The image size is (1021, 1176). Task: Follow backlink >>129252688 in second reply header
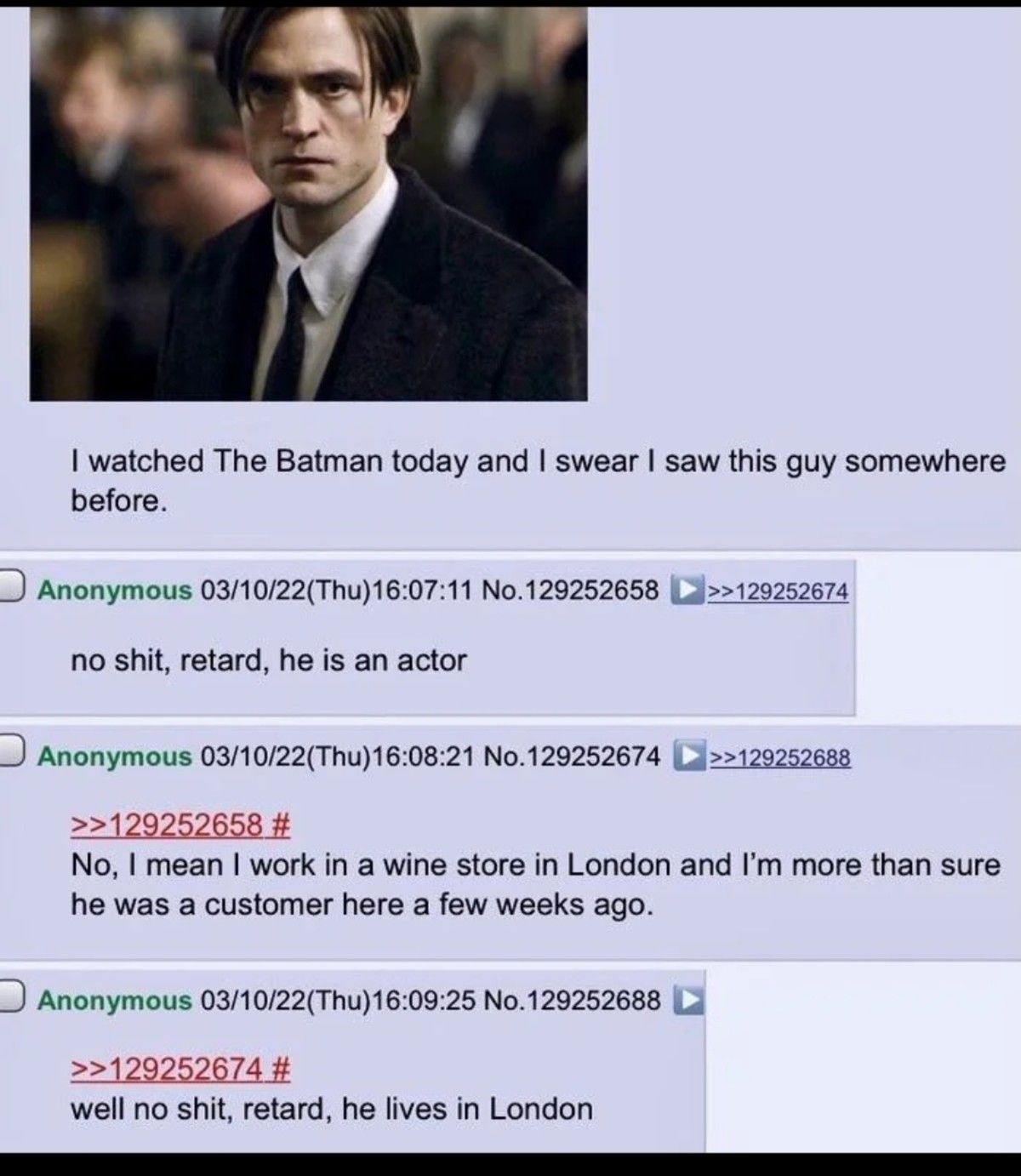tap(779, 756)
